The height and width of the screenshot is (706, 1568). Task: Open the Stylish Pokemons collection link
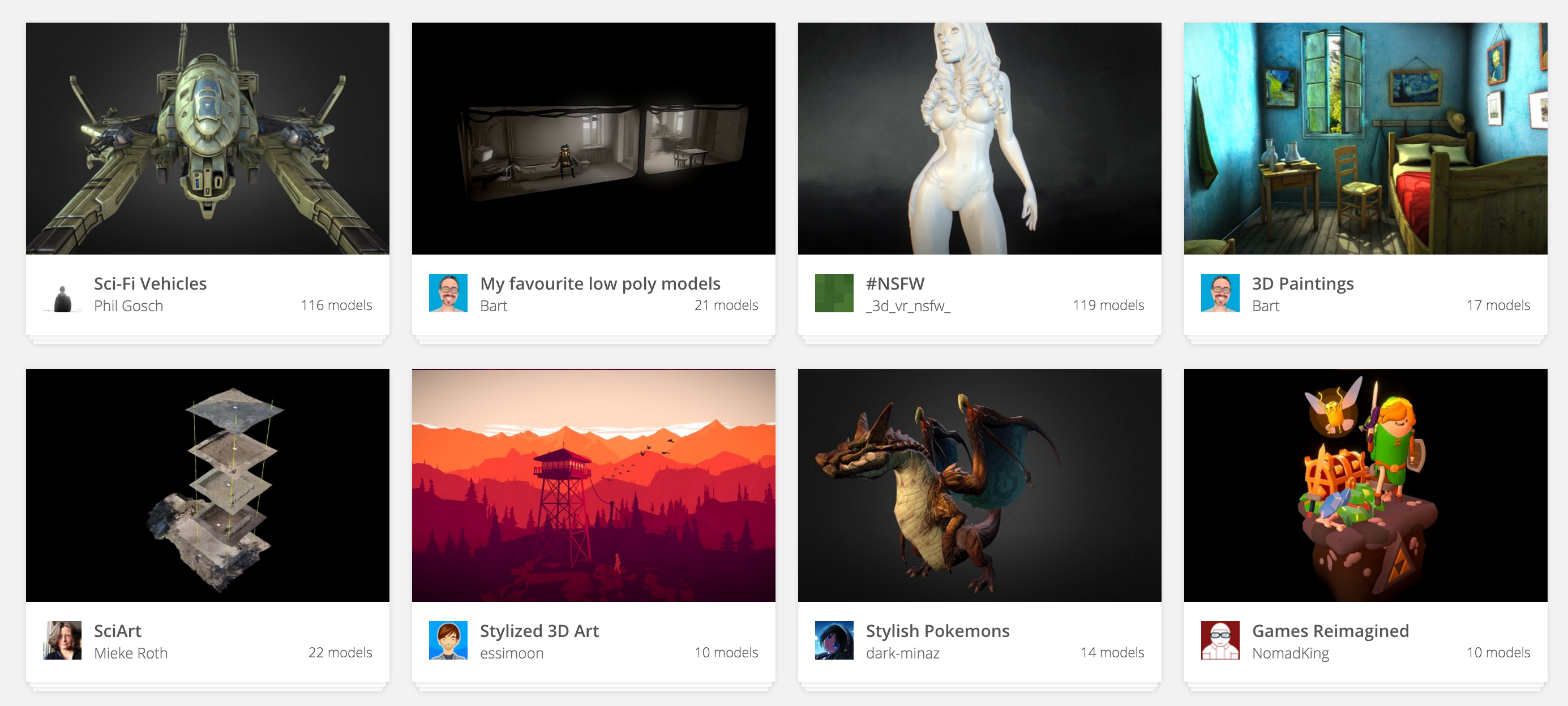coord(937,631)
